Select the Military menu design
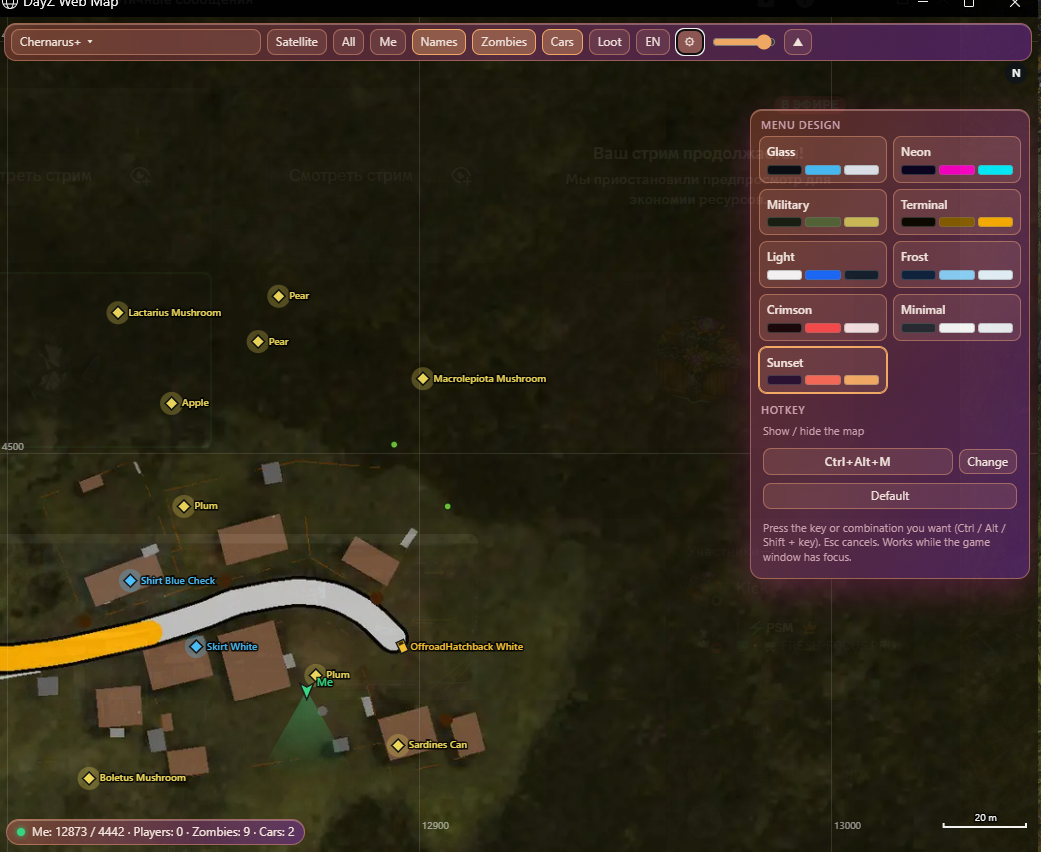Screen dimensions: 1041x852 coord(823,212)
